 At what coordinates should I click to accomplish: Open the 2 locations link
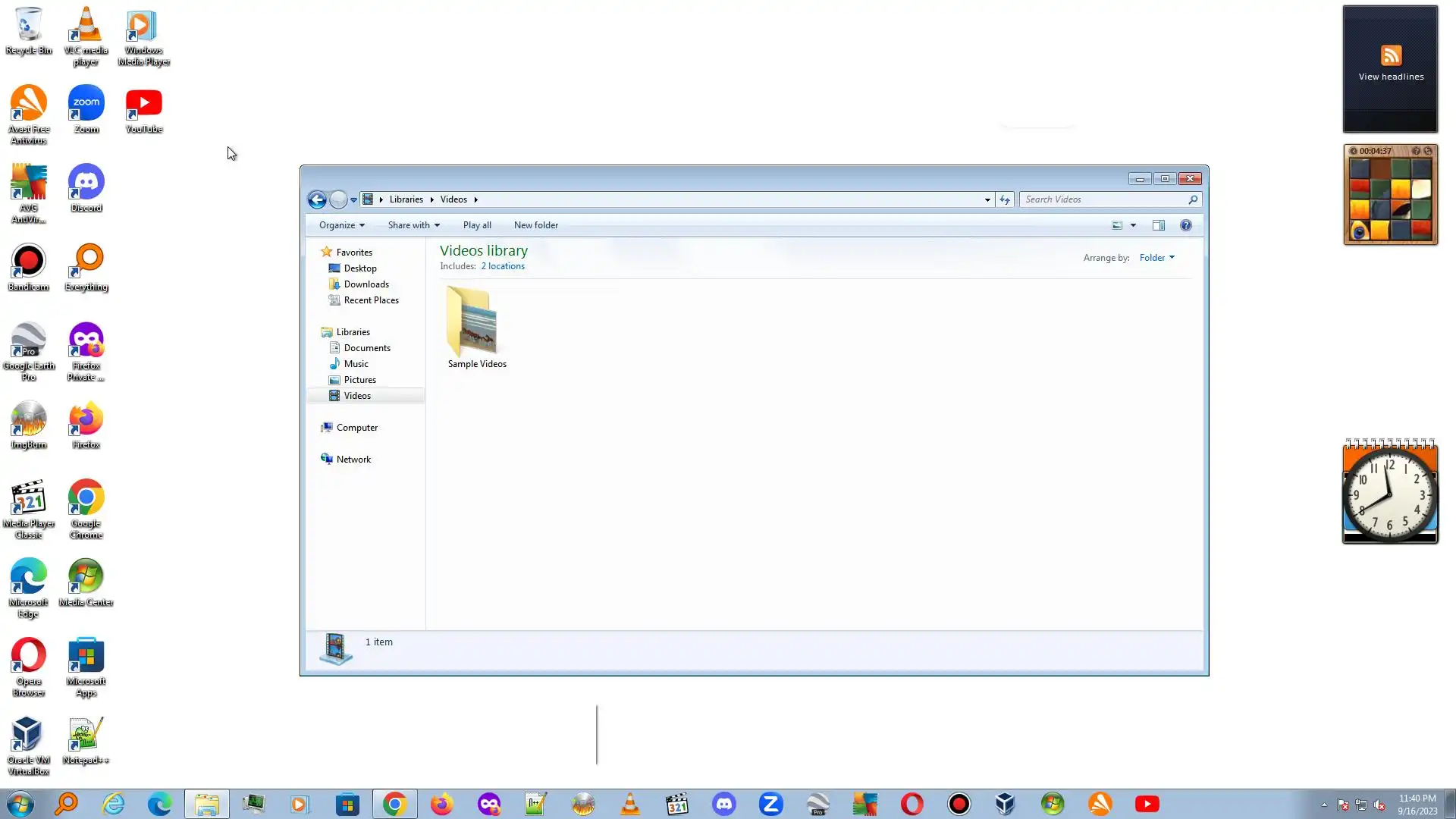click(x=502, y=266)
